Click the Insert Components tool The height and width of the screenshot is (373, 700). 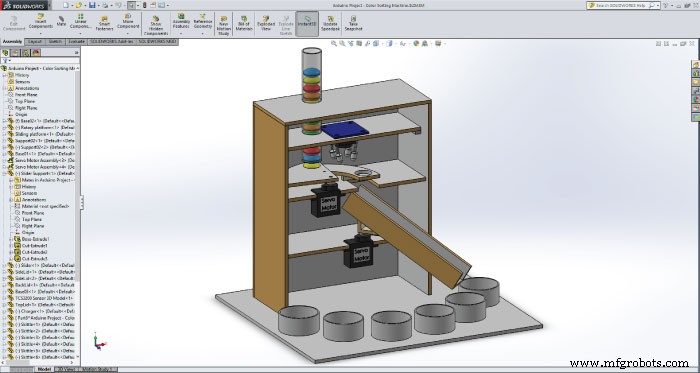click(41, 21)
